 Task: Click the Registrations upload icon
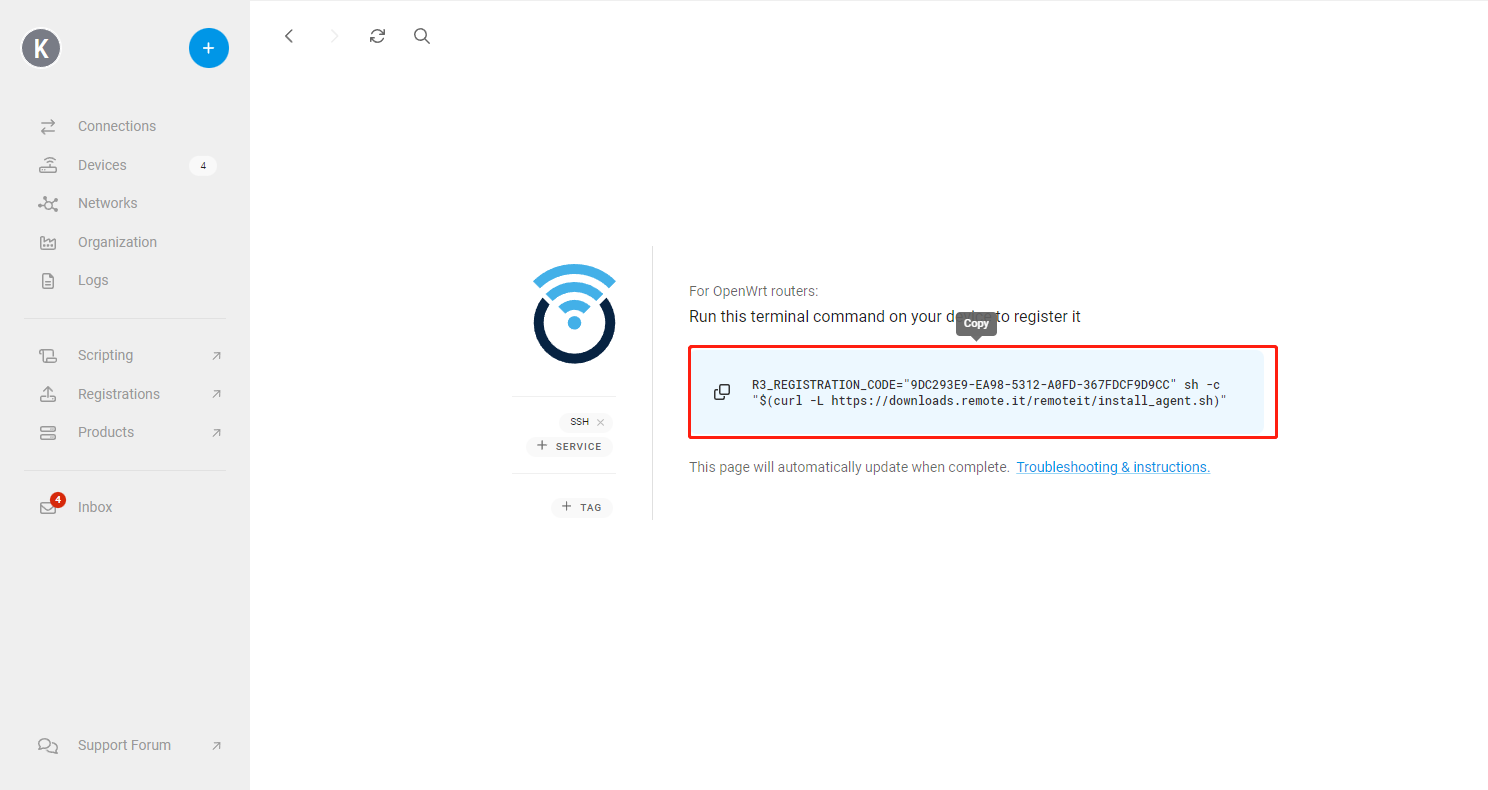pos(48,394)
